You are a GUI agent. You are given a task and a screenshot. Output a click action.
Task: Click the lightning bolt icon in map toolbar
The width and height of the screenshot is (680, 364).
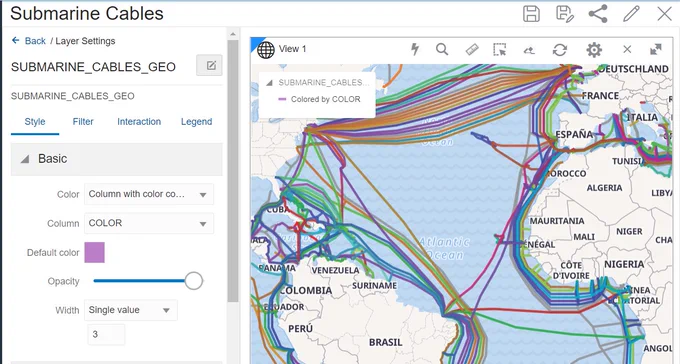point(415,49)
